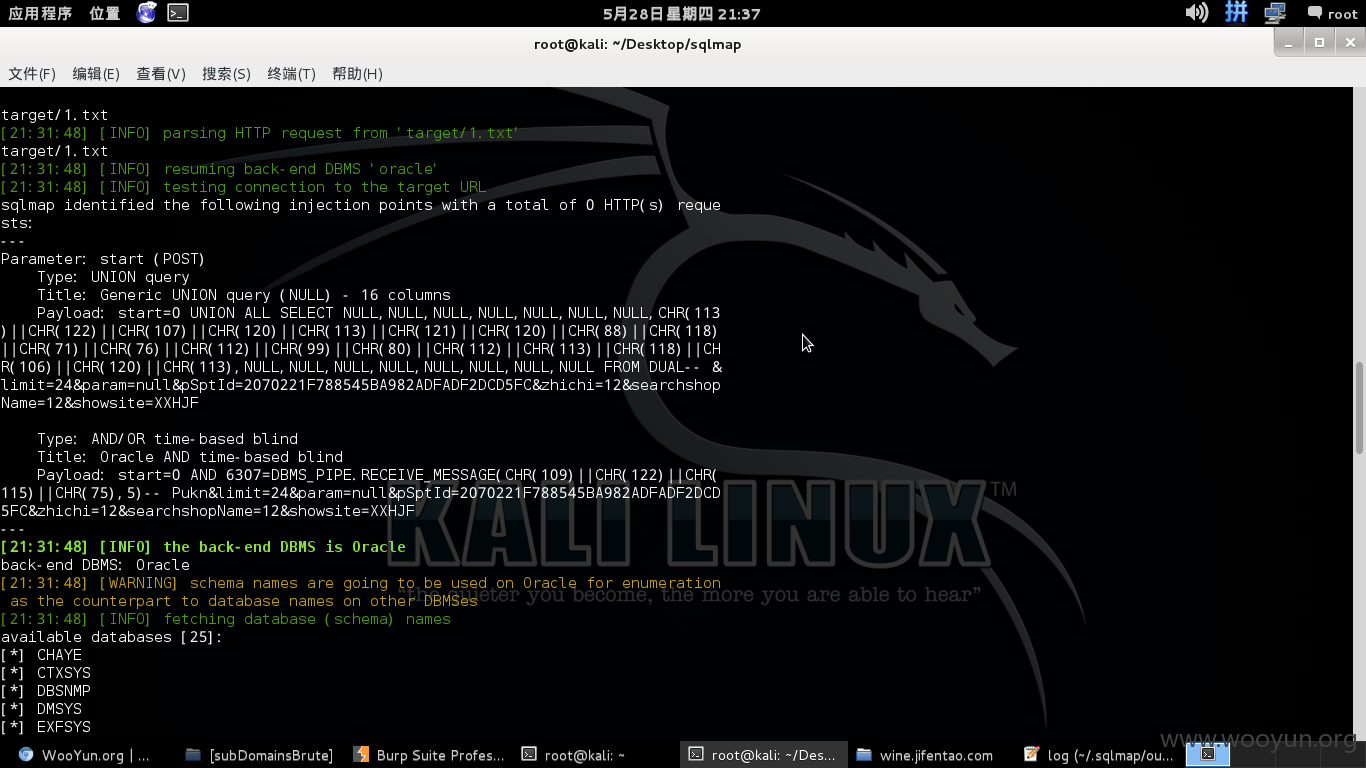Open the network connection icon
The height and width of the screenshot is (768, 1366).
coord(1275,13)
